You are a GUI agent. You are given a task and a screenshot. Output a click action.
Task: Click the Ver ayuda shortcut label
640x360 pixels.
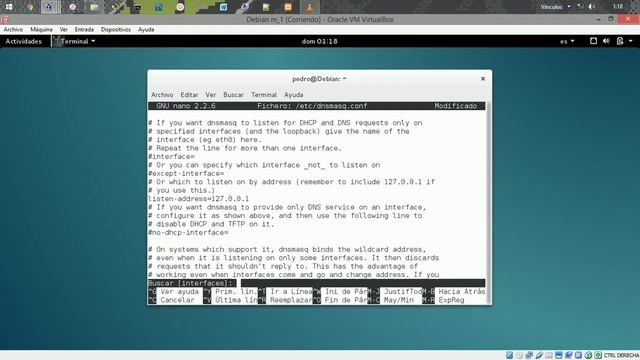click(180, 291)
